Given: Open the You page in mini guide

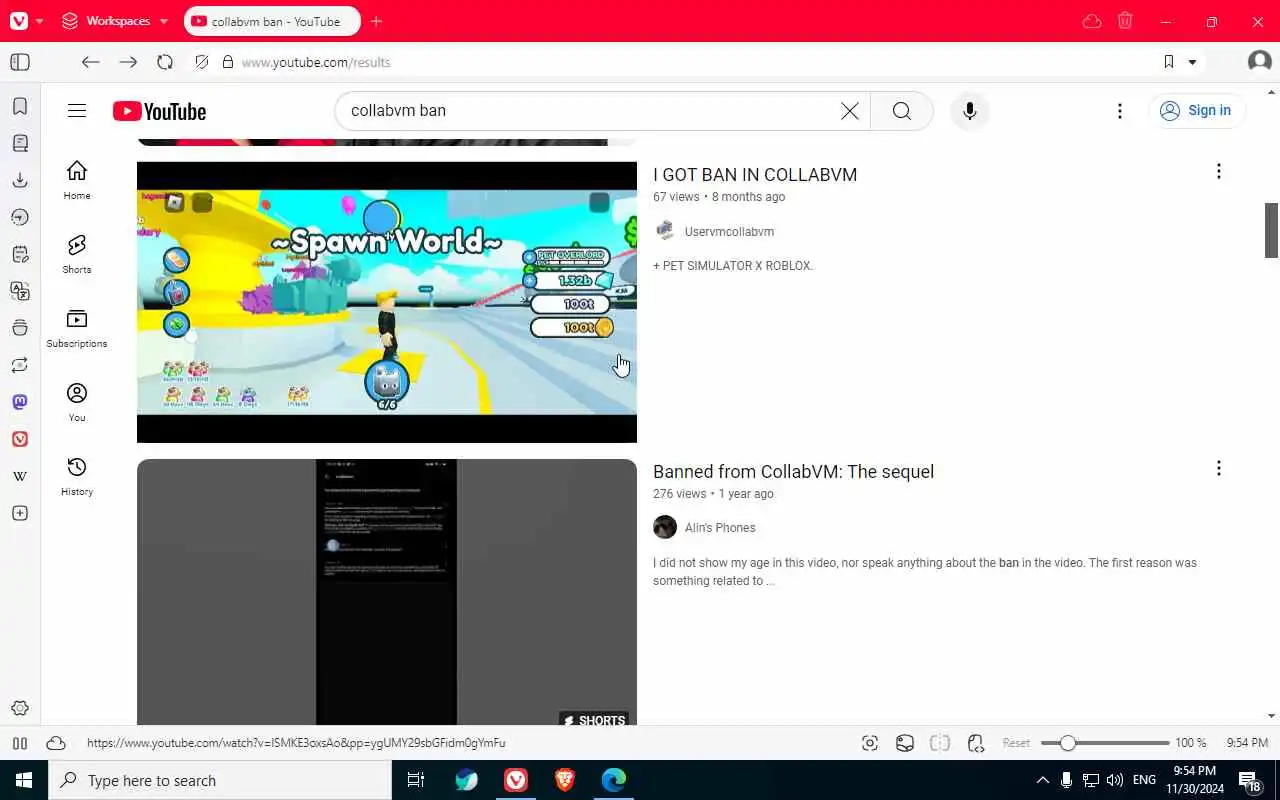Looking at the screenshot, I should click(x=77, y=403).
